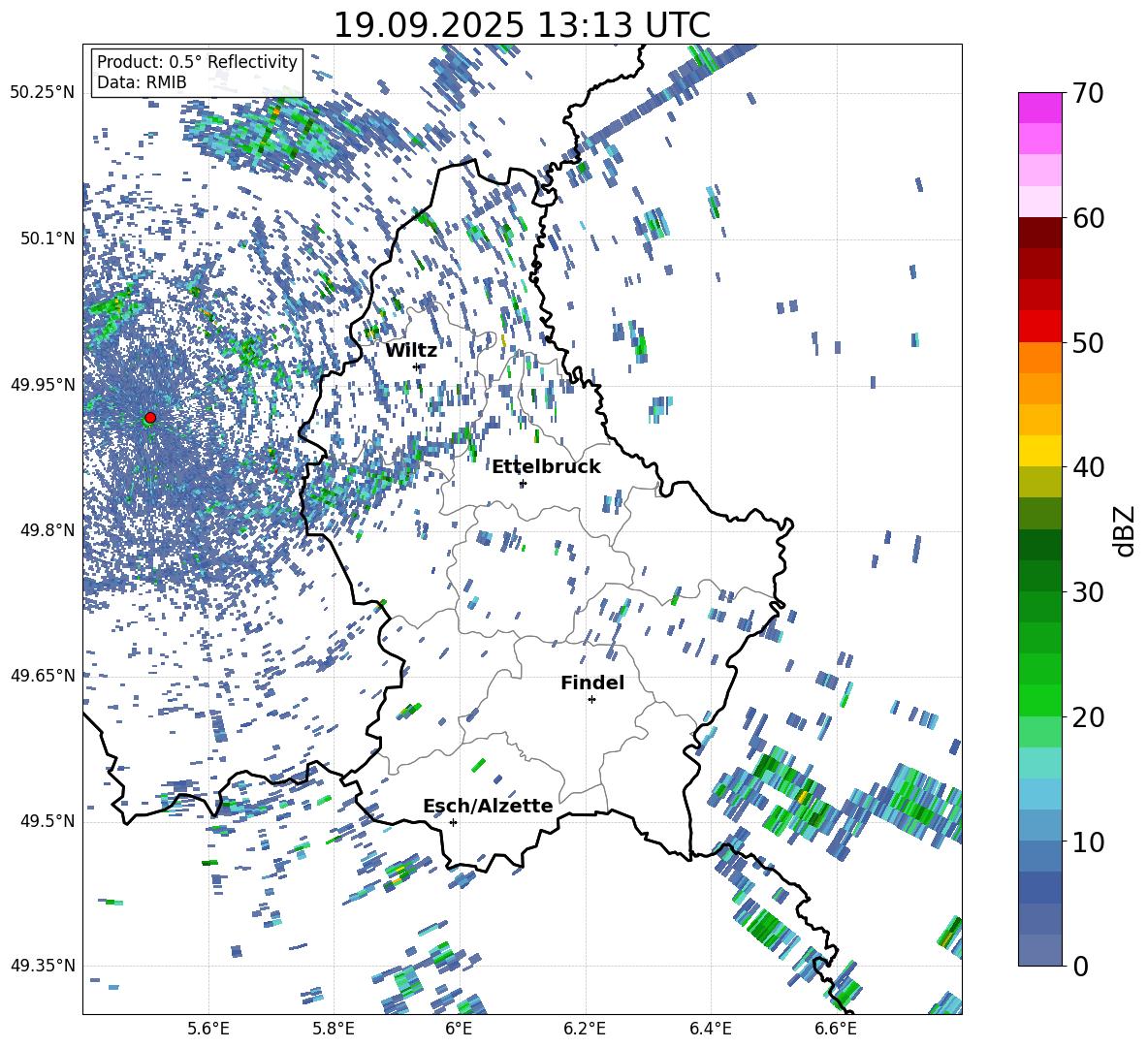The height and width of the screenshot is (1048, 1148).
Task: Click the 'Data: RMIB' text
Action: click(x=142, y=82)
